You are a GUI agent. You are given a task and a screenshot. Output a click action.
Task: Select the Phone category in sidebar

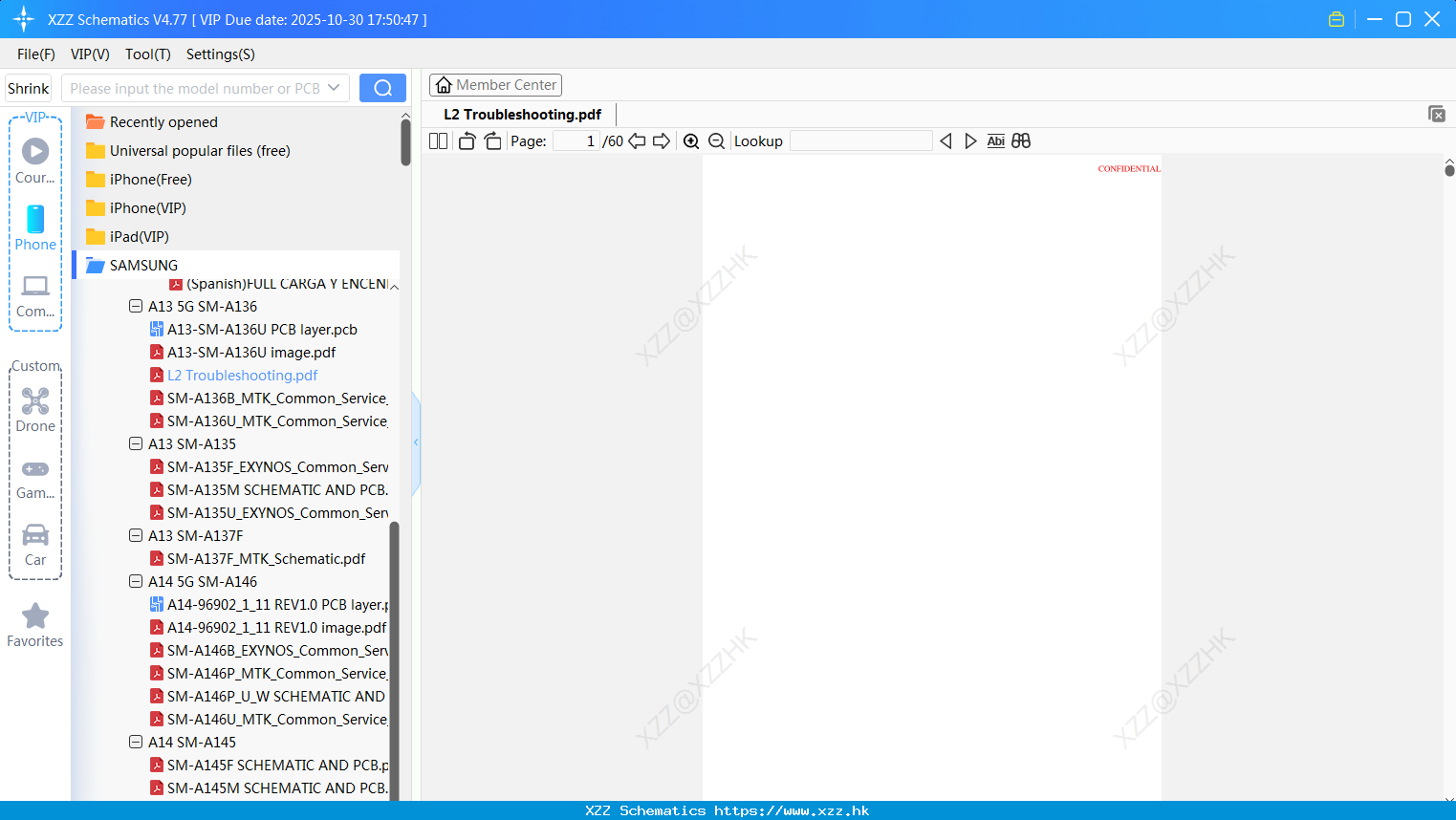35,227
